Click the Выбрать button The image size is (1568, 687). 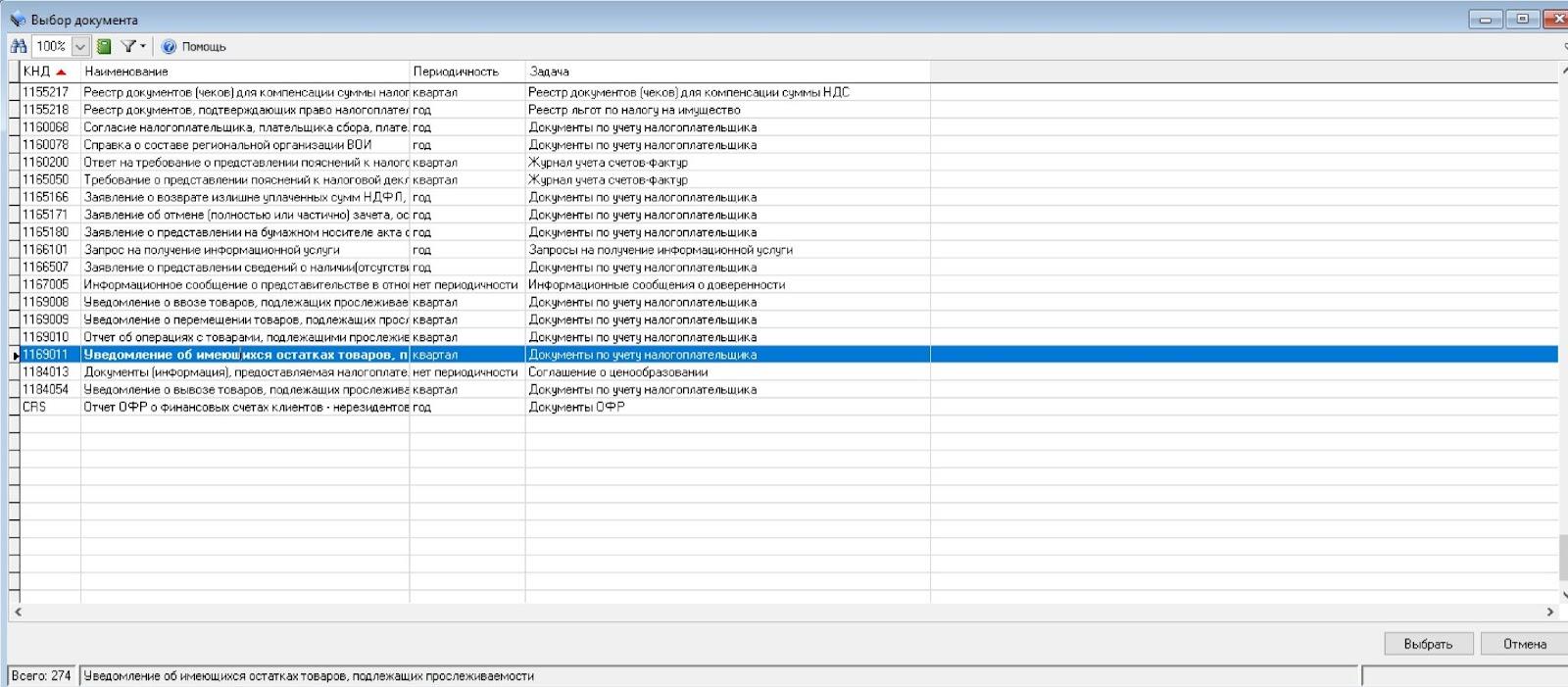tap(1428, 644)
